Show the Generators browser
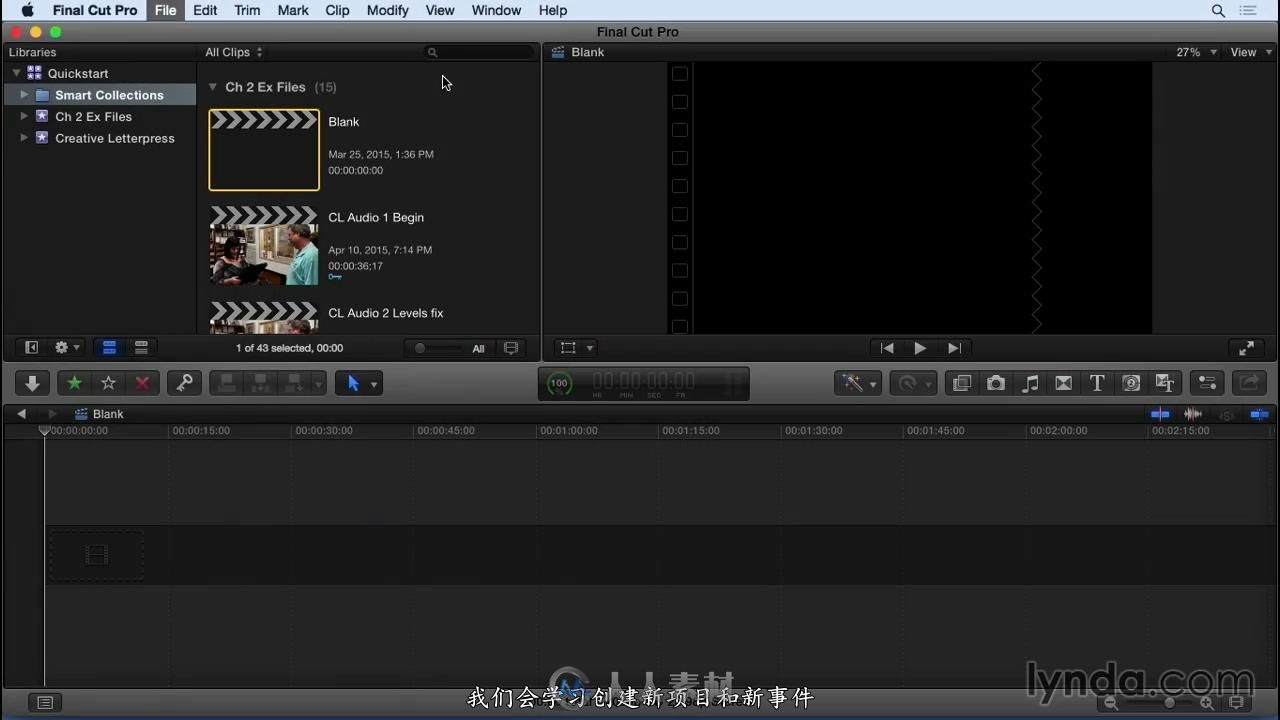The height and width of the screenshot is (720, 1280). [1131, 383]
